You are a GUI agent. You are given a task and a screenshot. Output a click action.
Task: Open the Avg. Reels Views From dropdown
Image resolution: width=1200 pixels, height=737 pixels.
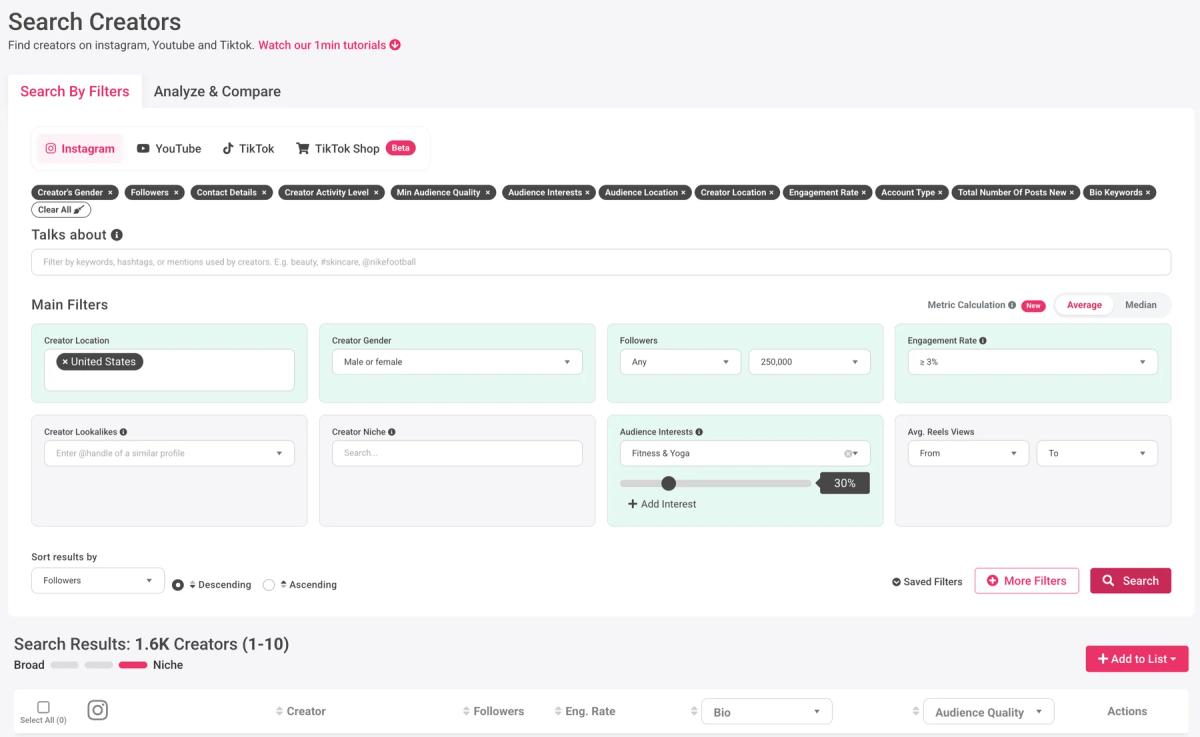click(x=968, y=453)
